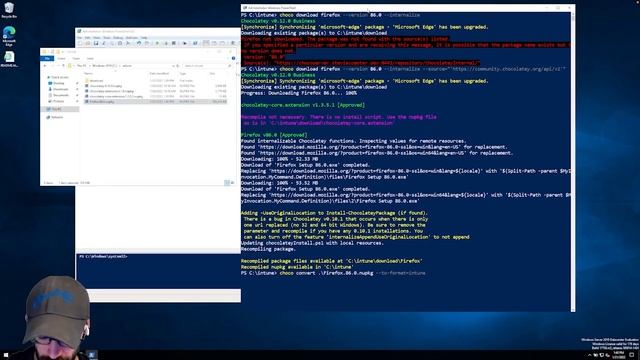Select Quick access in Explorer navigation pane
The height and width of the screenshot is (360, 640).
click(x=60, y=77)
